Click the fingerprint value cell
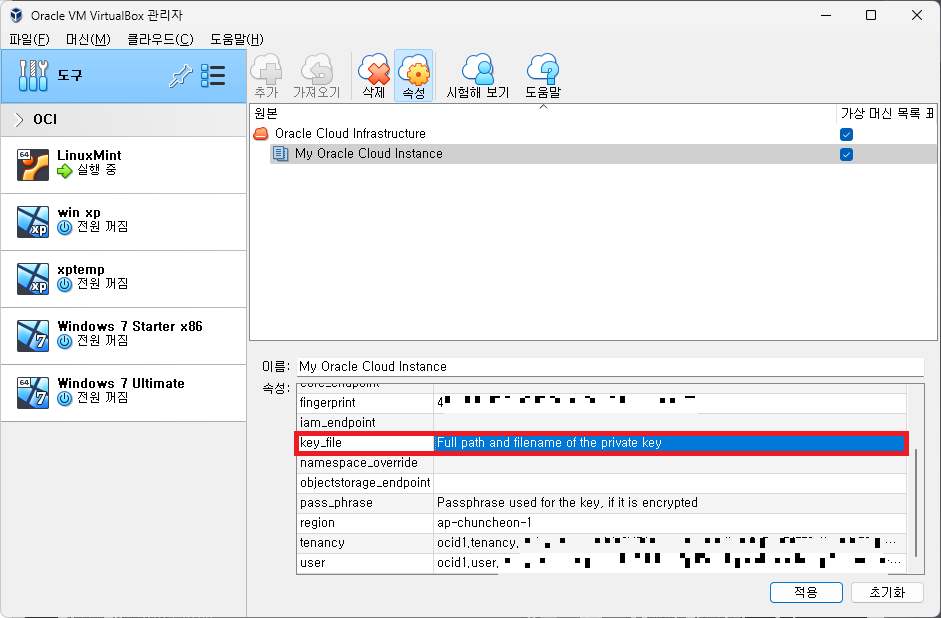 click(670, 403)
